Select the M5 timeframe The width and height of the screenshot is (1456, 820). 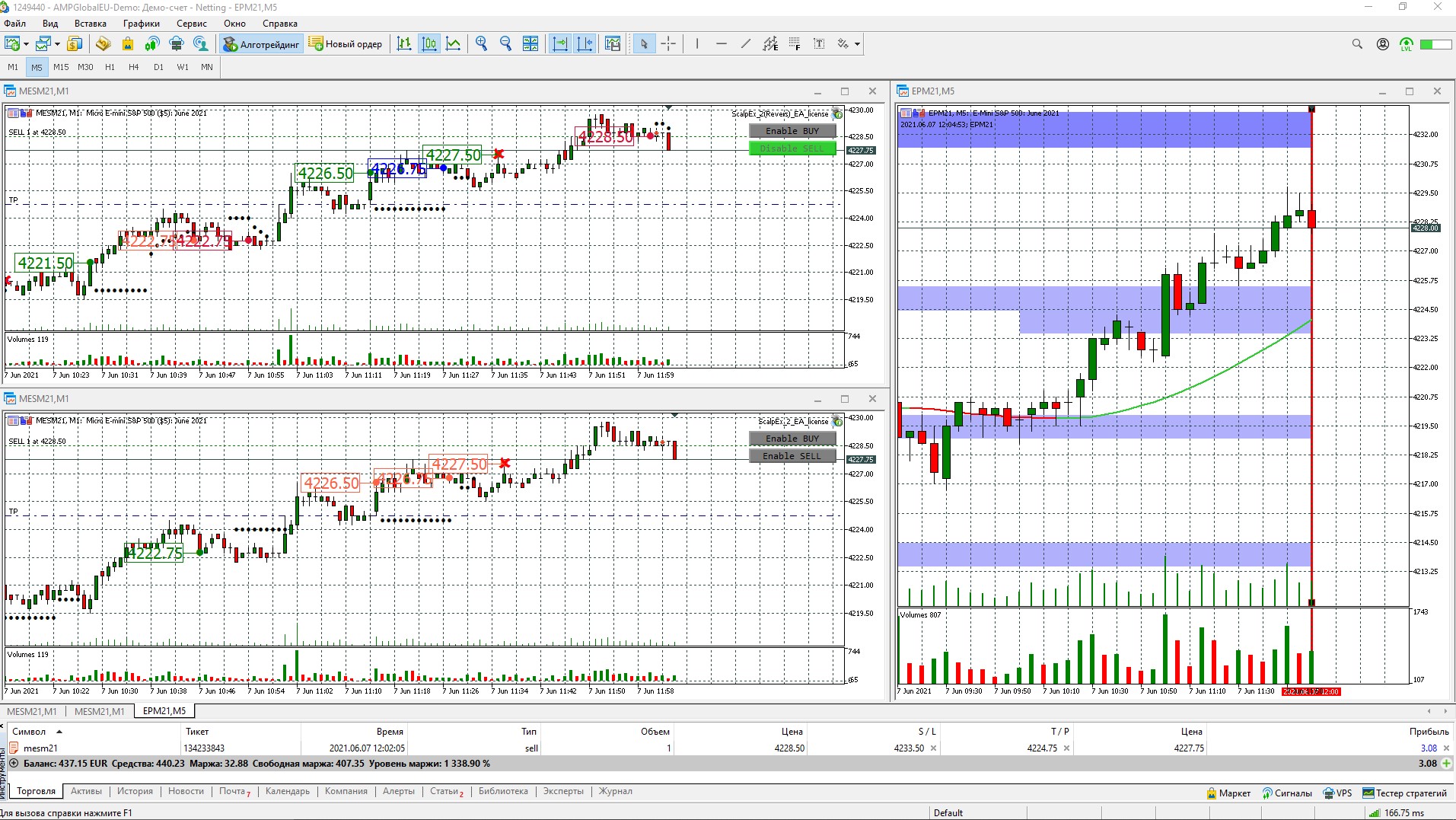[x=37, y=67]
